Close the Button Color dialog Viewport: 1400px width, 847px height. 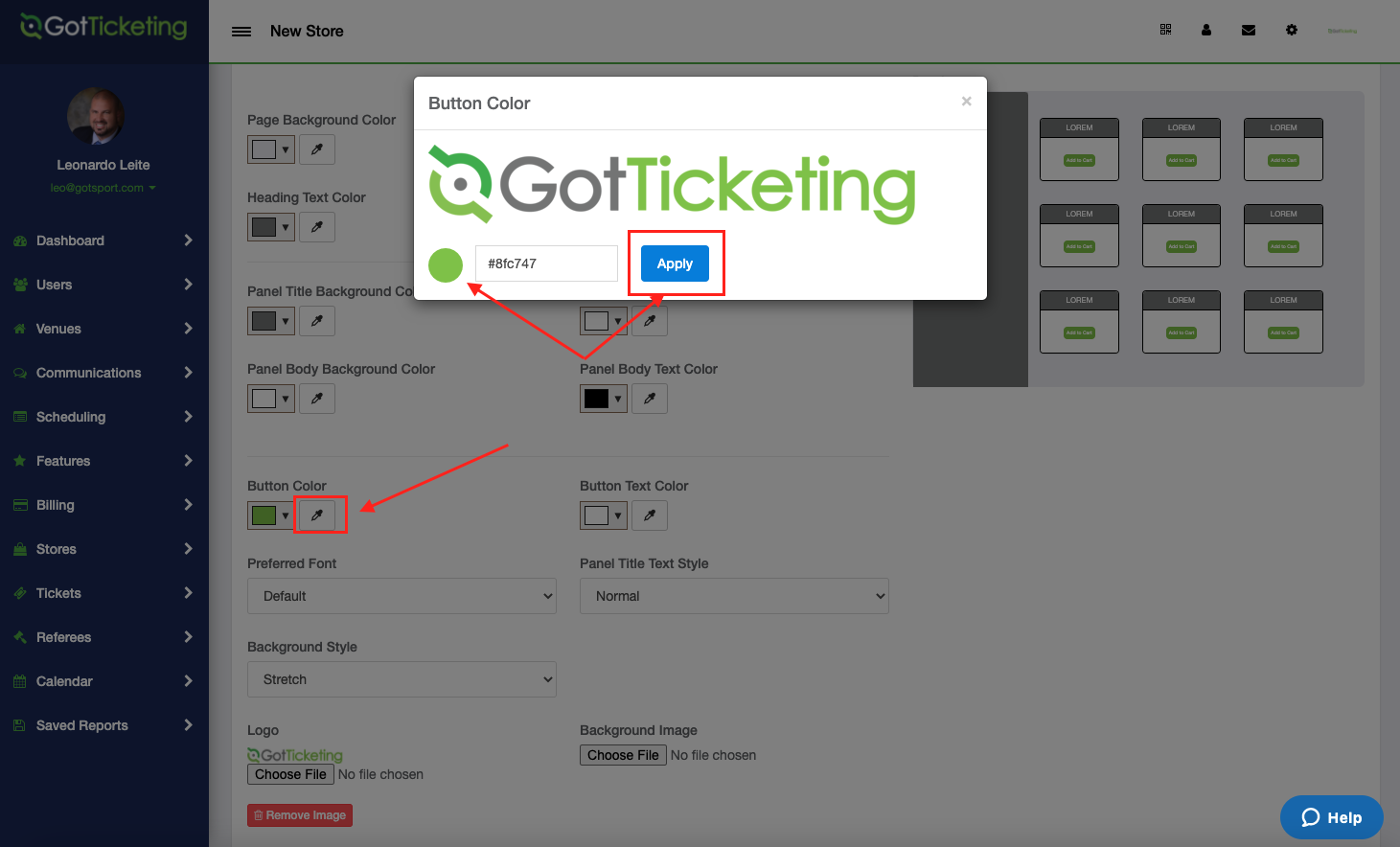967,102
